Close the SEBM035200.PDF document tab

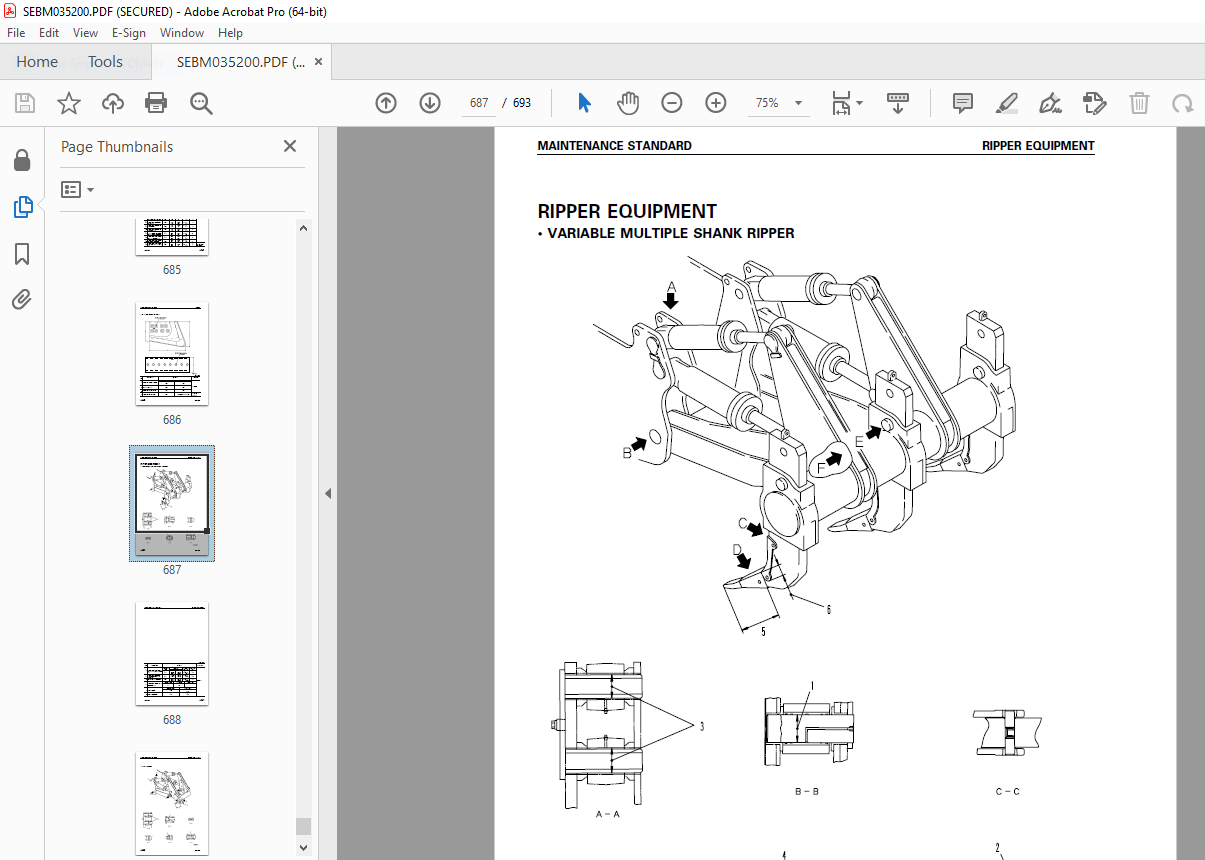tap(319, 62)
